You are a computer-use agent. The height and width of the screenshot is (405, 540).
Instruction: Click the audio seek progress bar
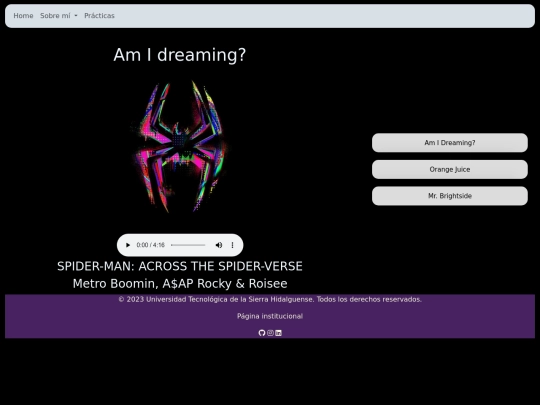[188, 245]
